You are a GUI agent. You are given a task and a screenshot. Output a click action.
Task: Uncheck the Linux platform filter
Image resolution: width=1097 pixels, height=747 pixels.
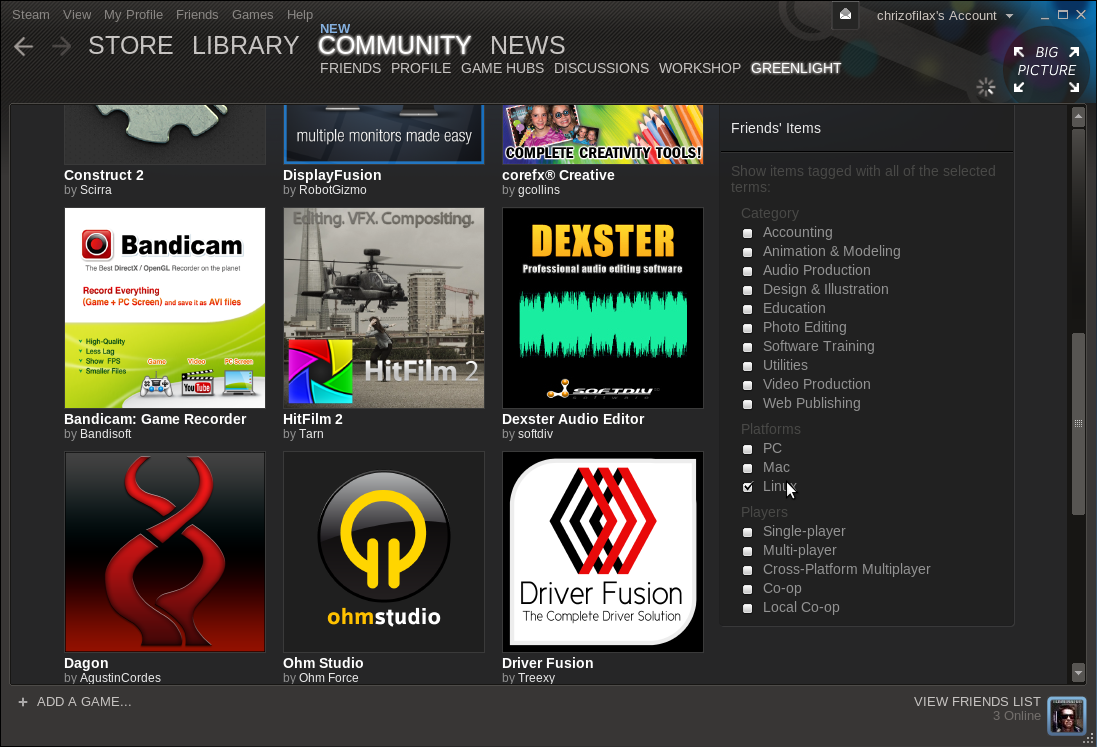pyautogui.click(x=747, y=486)
